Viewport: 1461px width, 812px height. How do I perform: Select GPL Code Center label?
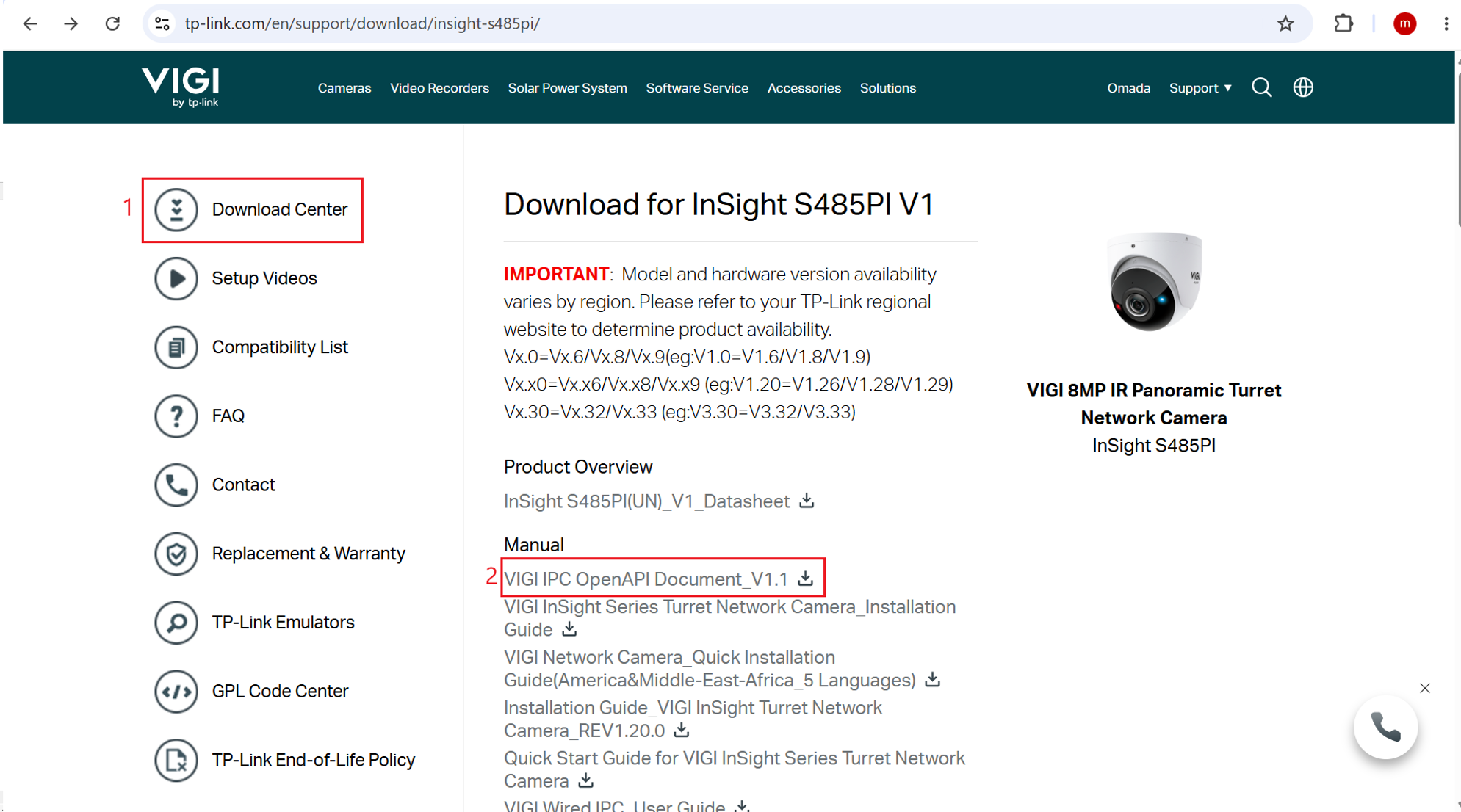click(280, 691)
